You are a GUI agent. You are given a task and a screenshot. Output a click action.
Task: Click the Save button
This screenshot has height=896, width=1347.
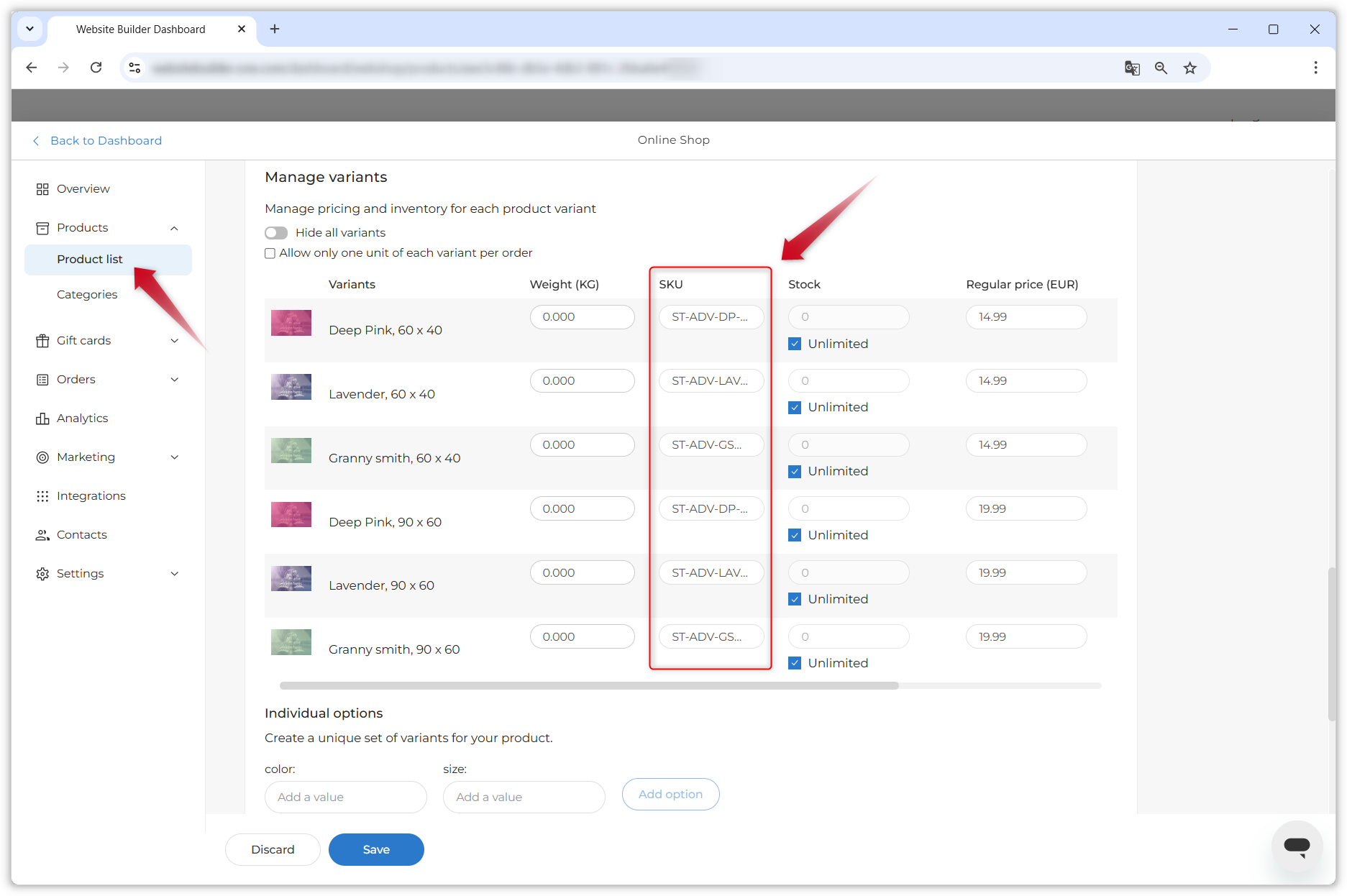(x=376, y=850)
